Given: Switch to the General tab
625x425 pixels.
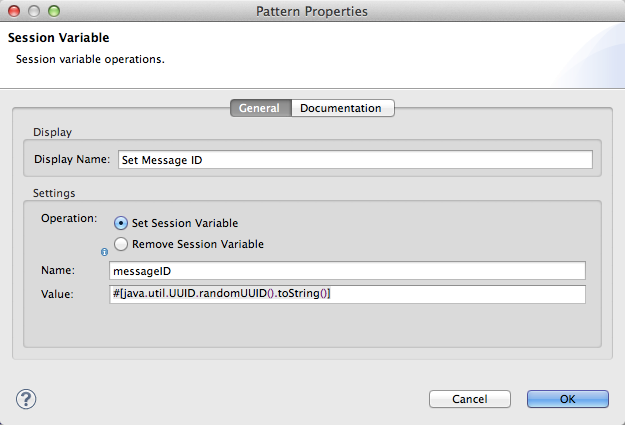Looking at the screenshot, I should click(x=261, y=108).
